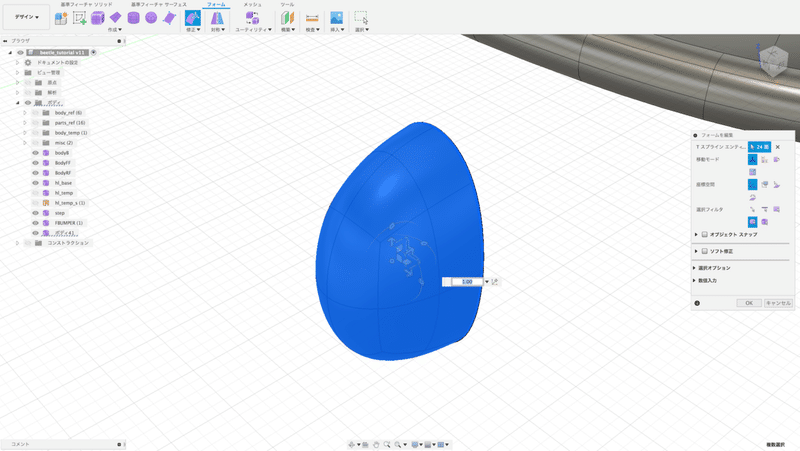Select the T-Spline Box tool
This screenshot has width=800, height=451.
point(97,18)
